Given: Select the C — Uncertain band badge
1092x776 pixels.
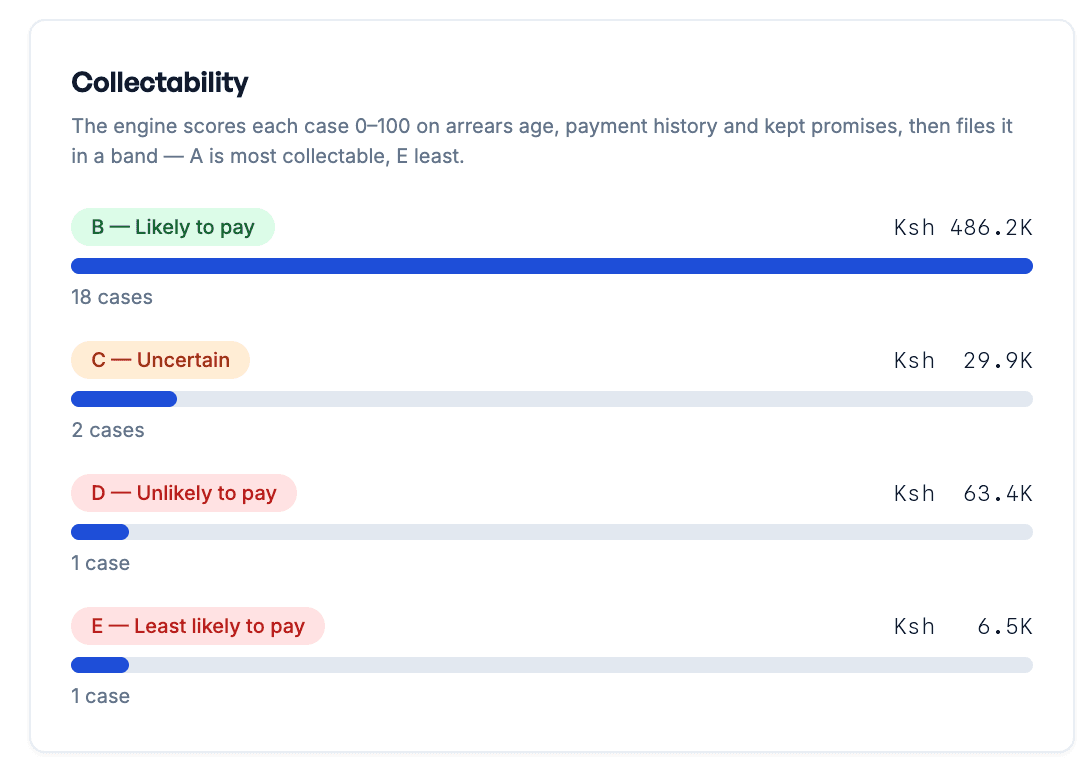Looking at the screenshot, I should (x=160, y=360).
